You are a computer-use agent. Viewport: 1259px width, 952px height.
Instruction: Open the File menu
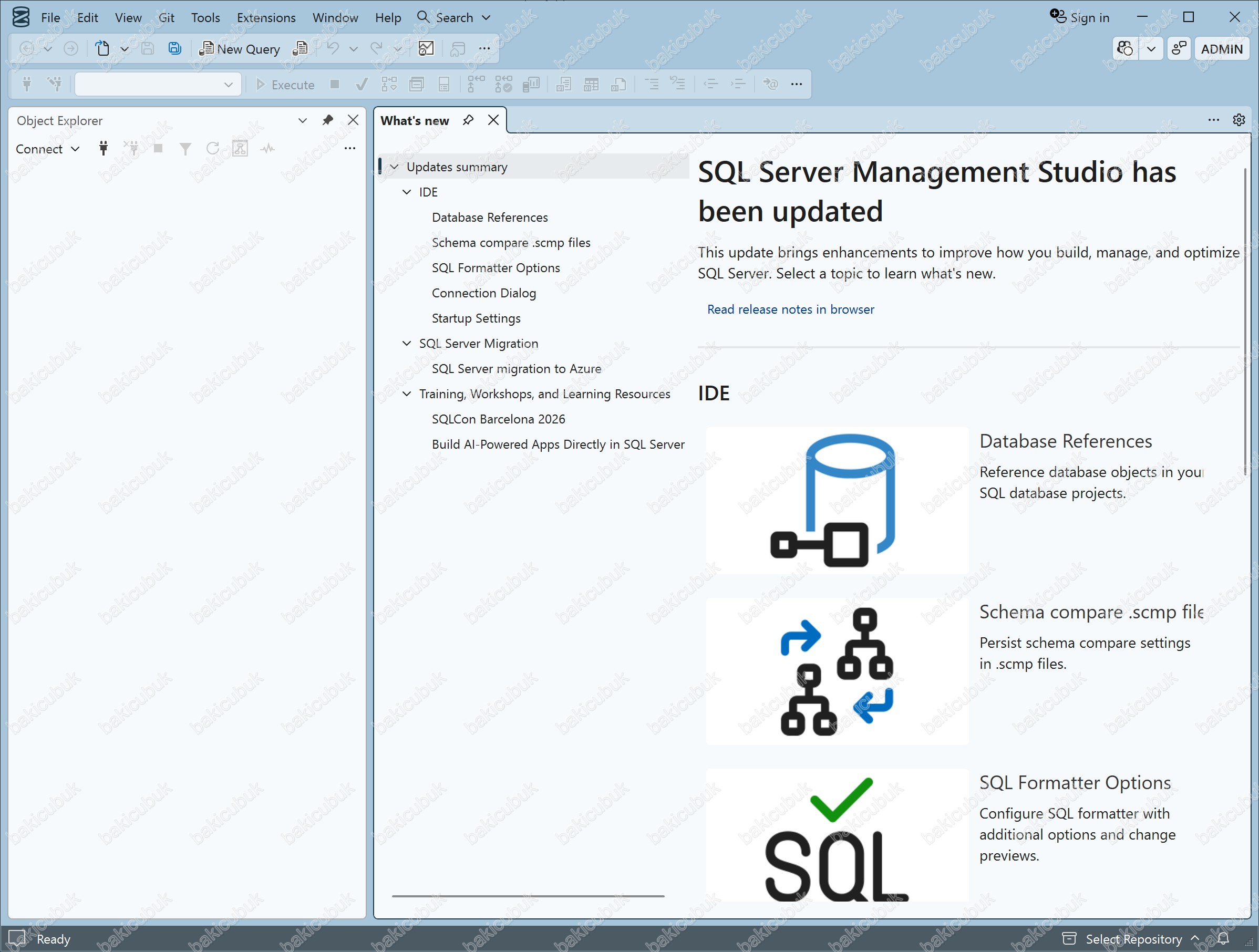tap(50, 18)
